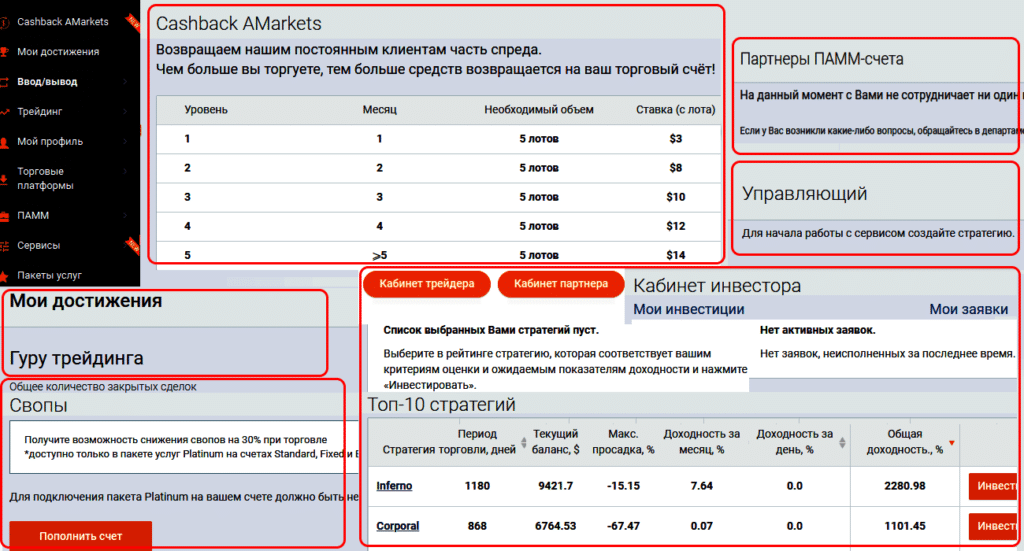1024x551 pixels.
Task: Open the Inferno strategy link
Action: click(x=394, y=486)
